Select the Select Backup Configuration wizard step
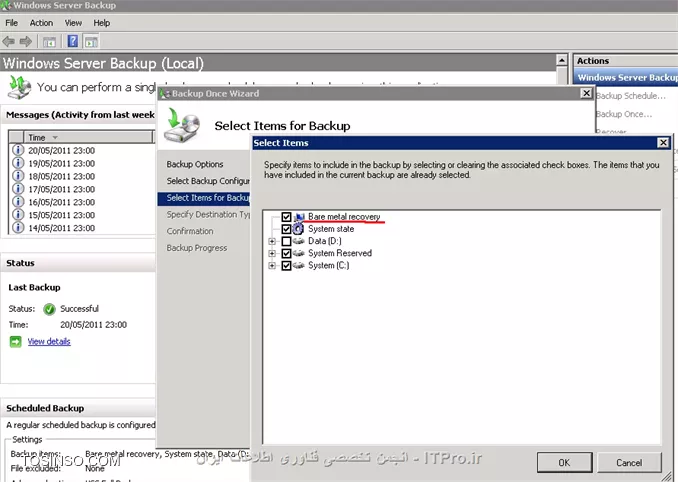Viewport: 678px width, 482px height. click(208, 181)
